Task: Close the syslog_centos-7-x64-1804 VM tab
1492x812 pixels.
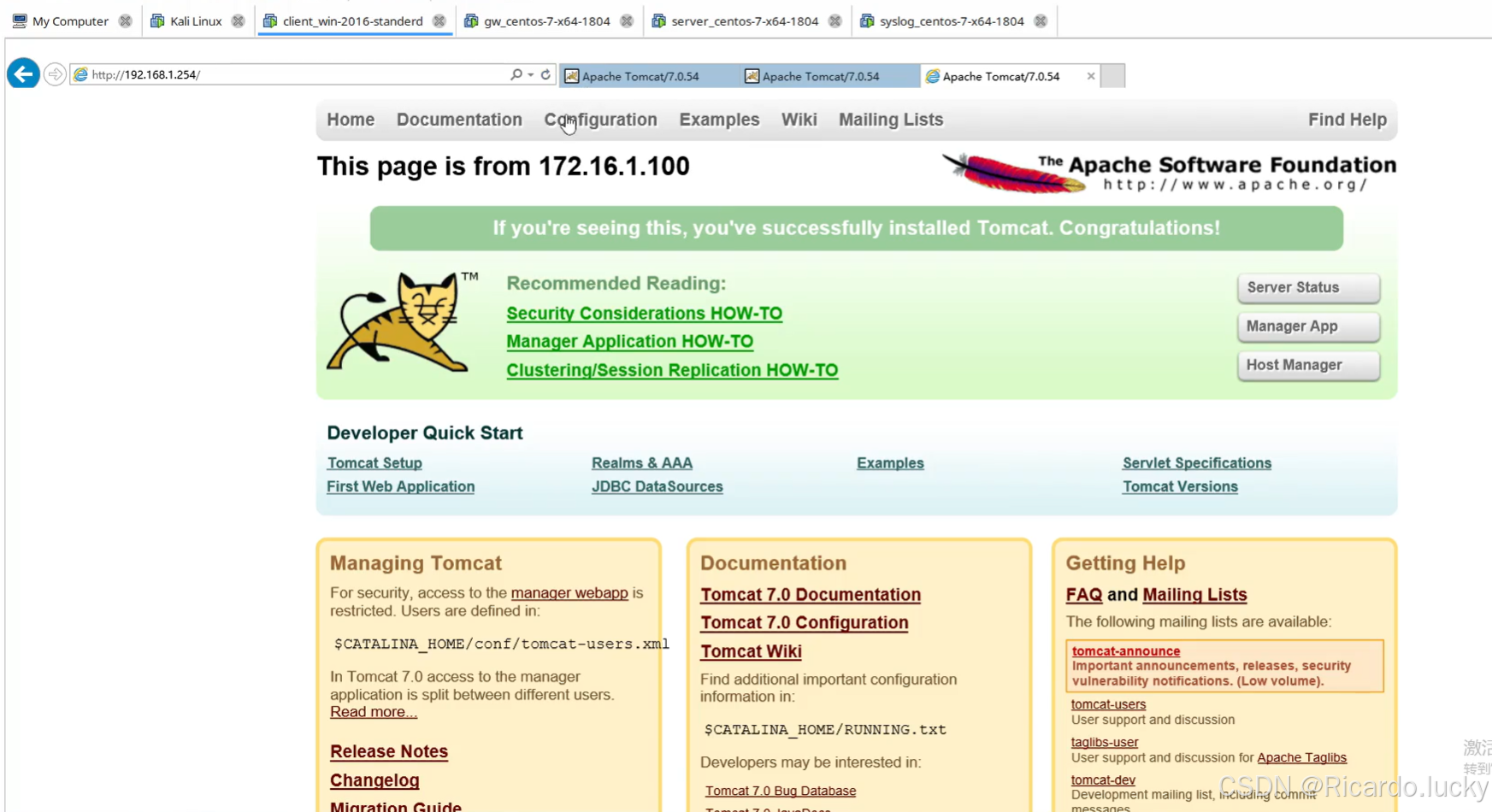Action: point(1041,21)
